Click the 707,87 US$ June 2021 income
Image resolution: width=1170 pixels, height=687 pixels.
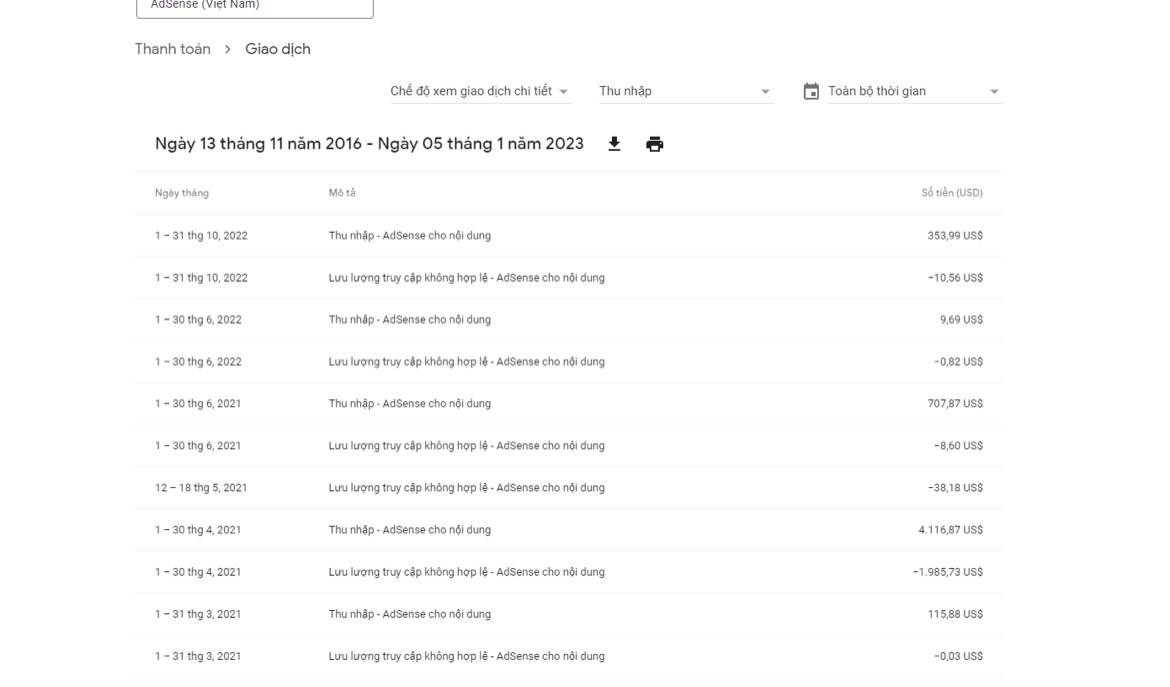click(x=954, y=404)
